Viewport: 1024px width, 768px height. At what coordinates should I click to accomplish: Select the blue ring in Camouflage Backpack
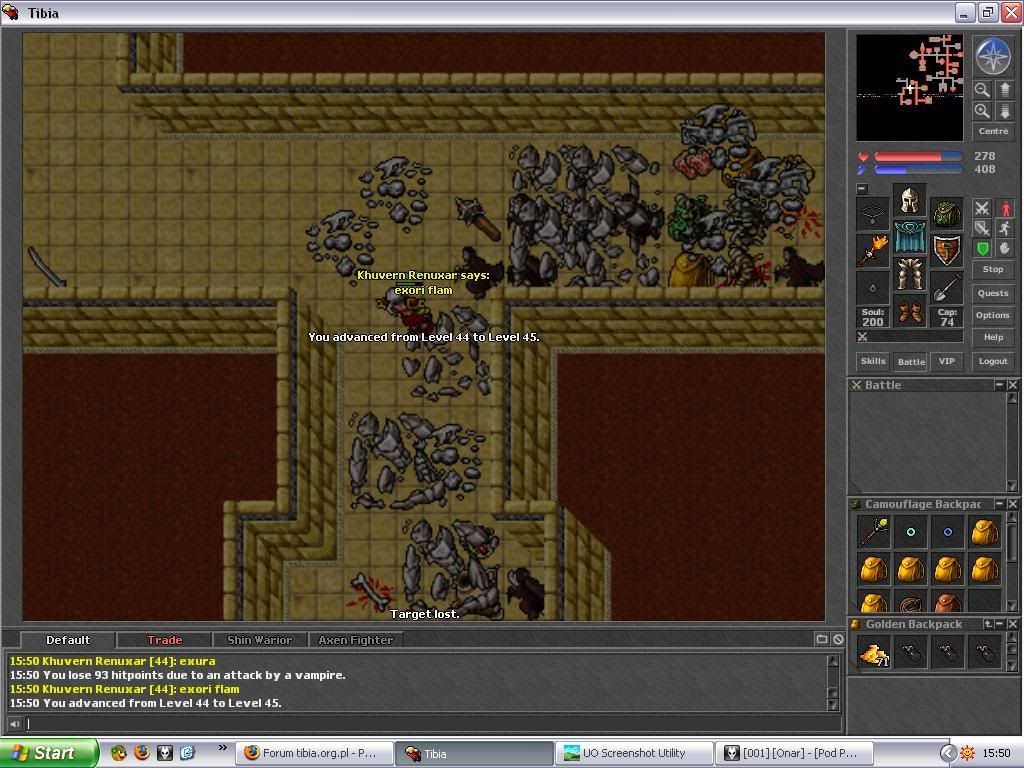pyautogui.click(x=947, y=532)
